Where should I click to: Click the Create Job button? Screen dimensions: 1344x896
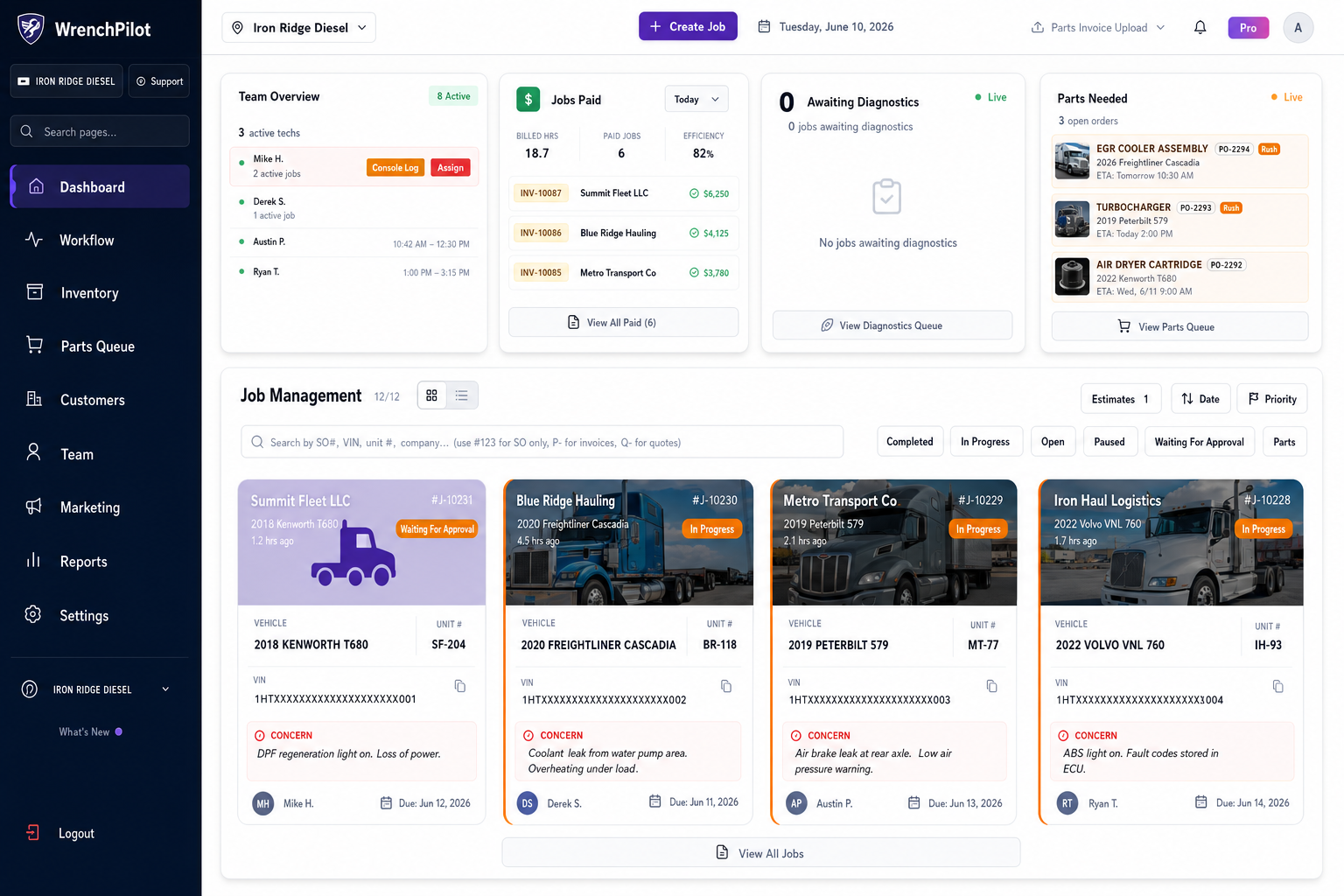[688, 26]
